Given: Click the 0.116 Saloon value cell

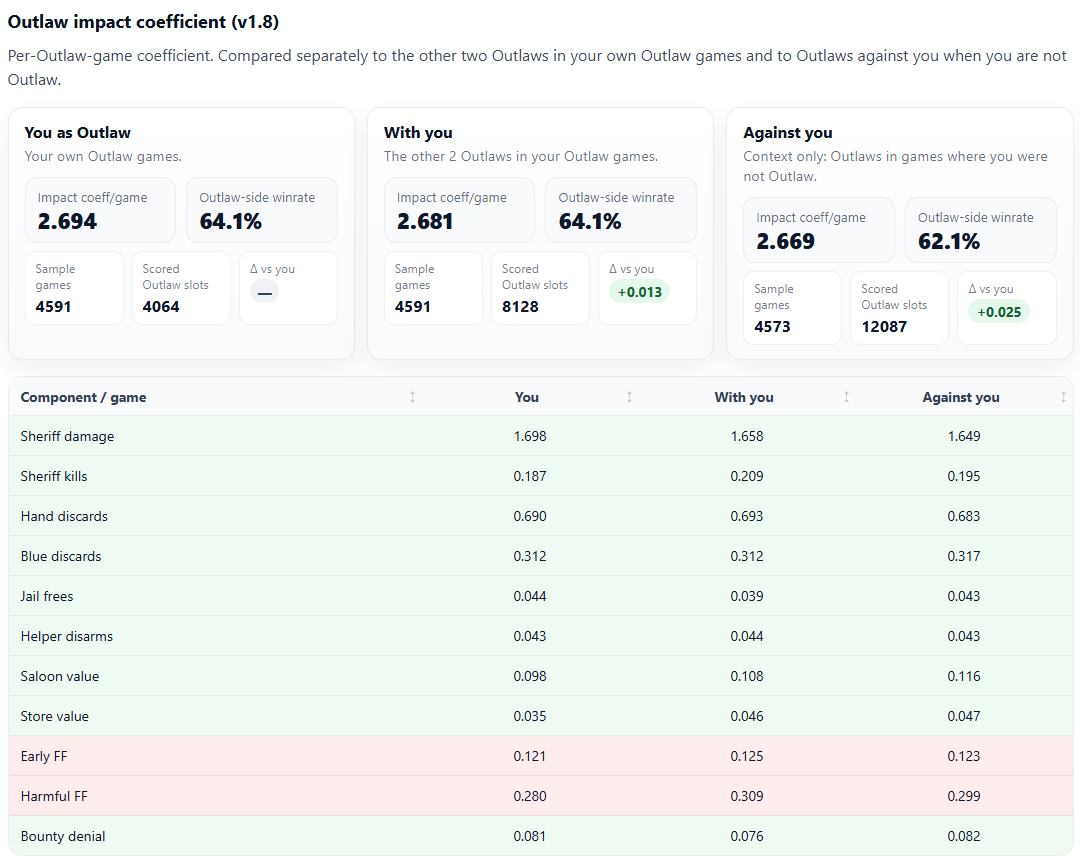Looking at the screenshot, I should [x=964, y=677].
